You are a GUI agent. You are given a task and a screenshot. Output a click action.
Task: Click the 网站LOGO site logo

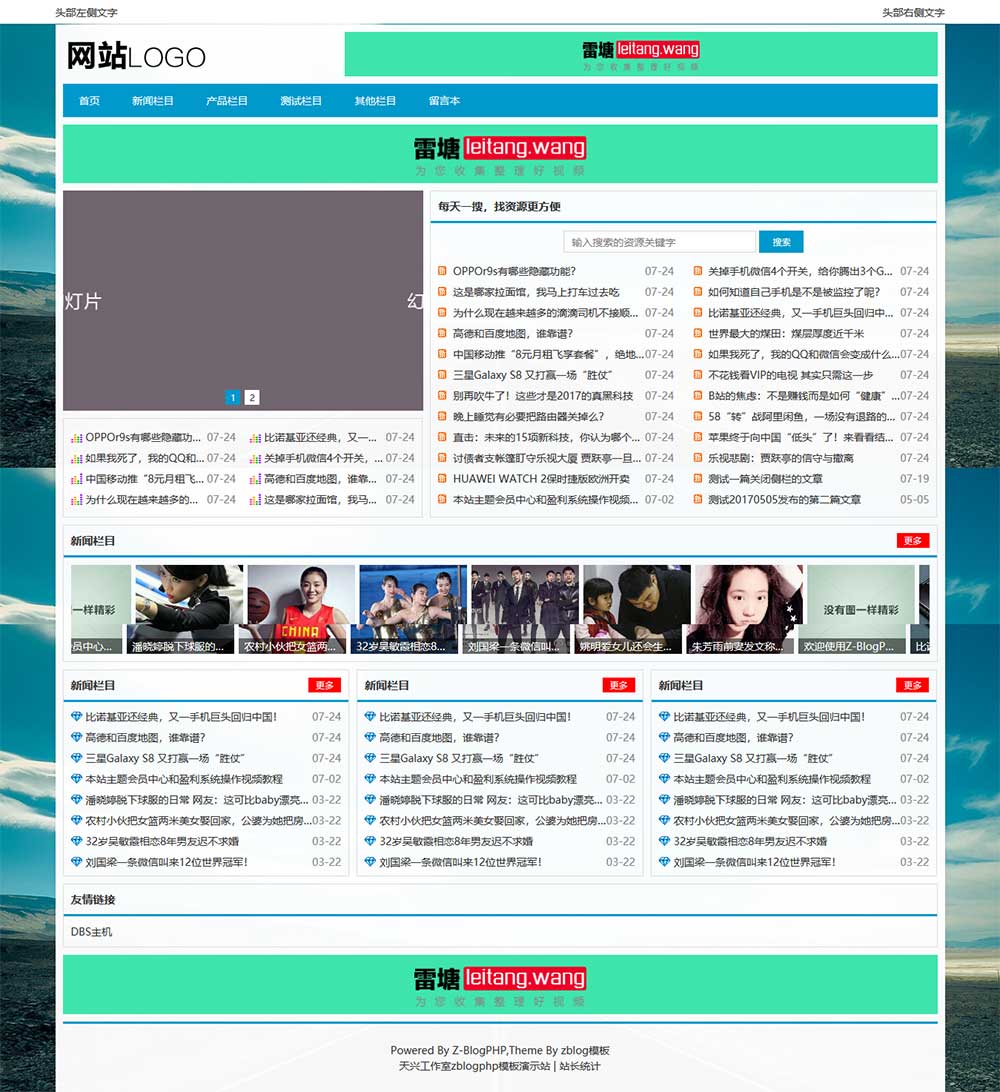[136, 56]
